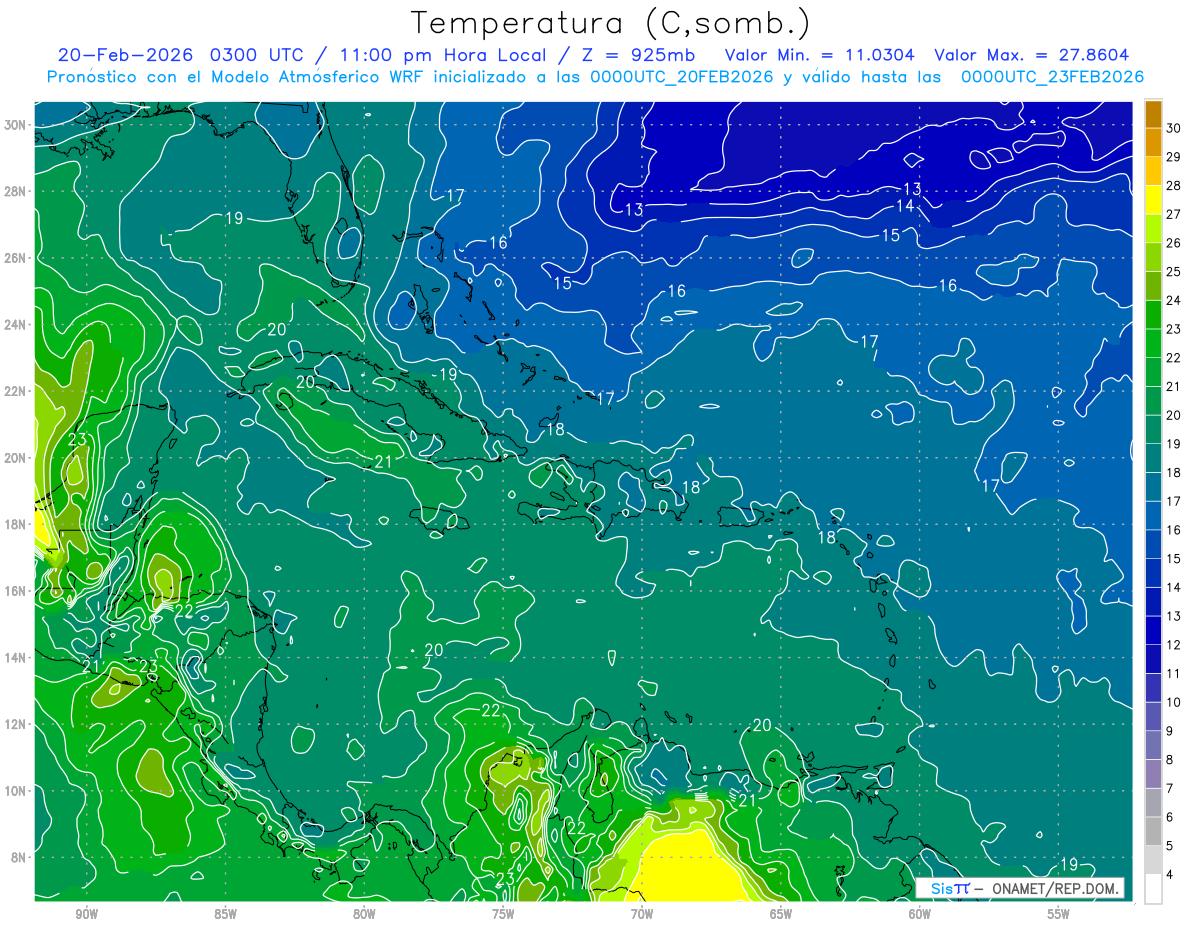The height and width of the screenshot is (927, 1200).
Task: Click the lime swatch between 26 and 27
Action: pos(1153,228)
